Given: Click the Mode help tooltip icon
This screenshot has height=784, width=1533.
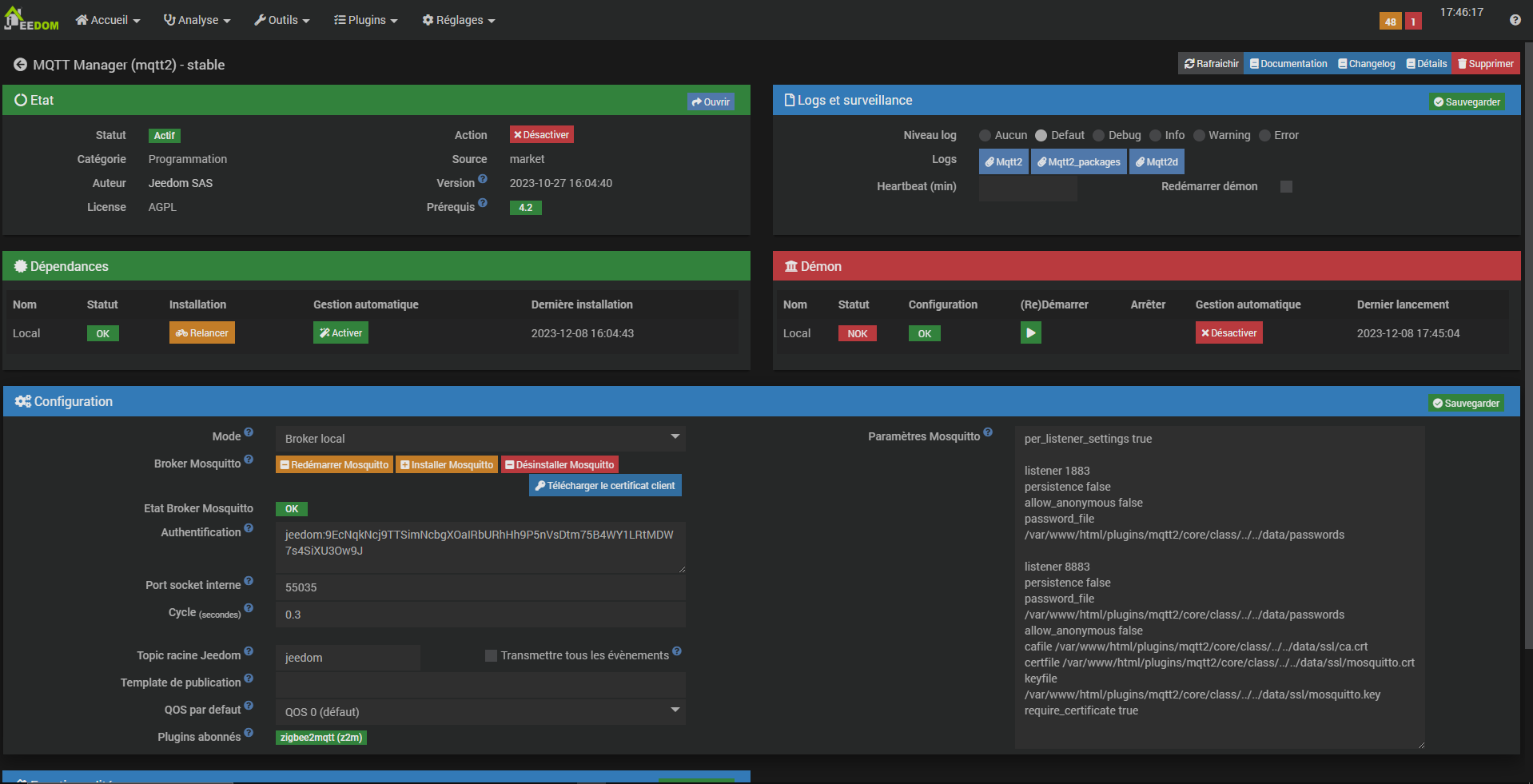Looking at the screenshot, I should [249, 432].
